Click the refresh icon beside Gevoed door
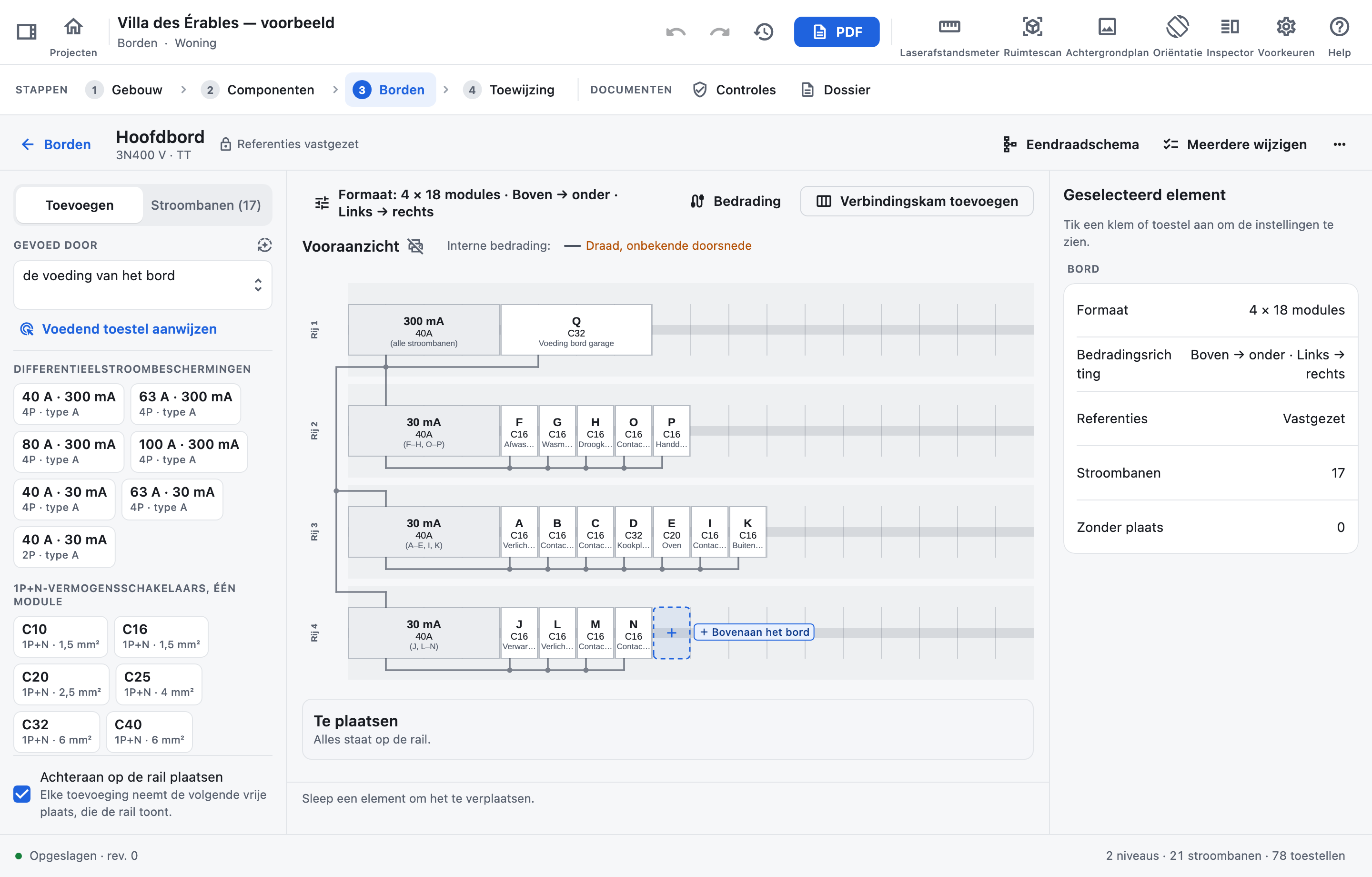The image size is (1372, 877). (x=264, y=245)
